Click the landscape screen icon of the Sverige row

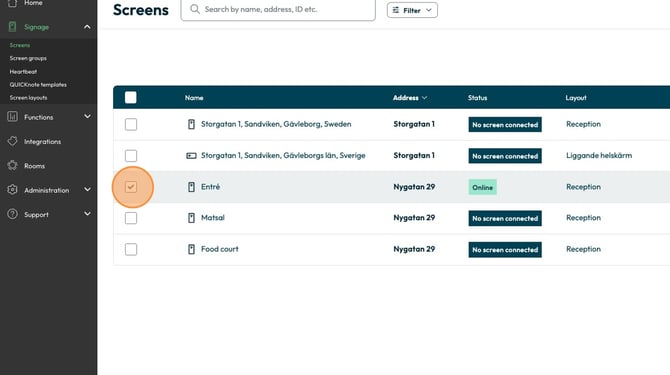pyautogui.click(x=191, y=155)
